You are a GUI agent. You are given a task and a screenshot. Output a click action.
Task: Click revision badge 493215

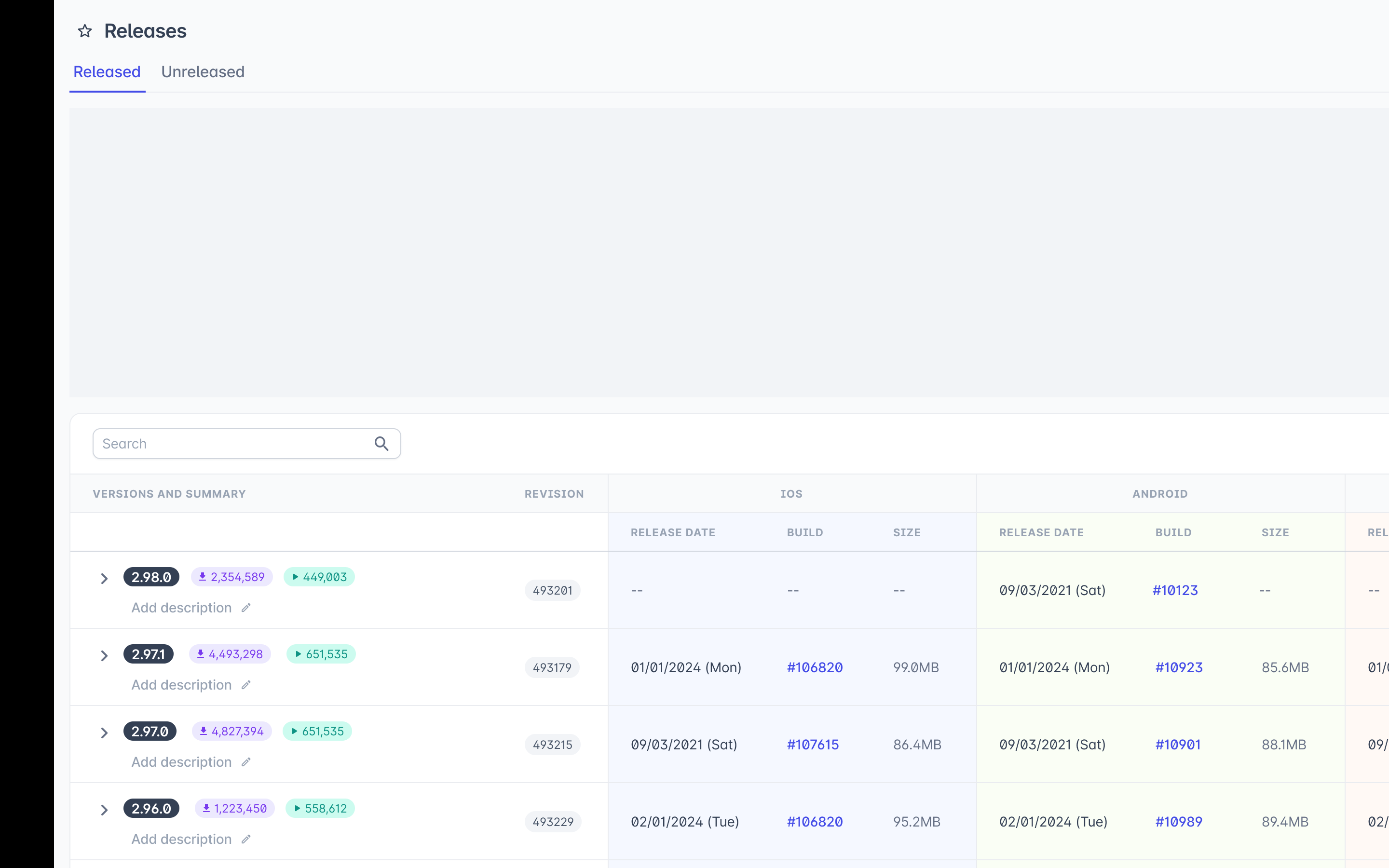[552, 745]
